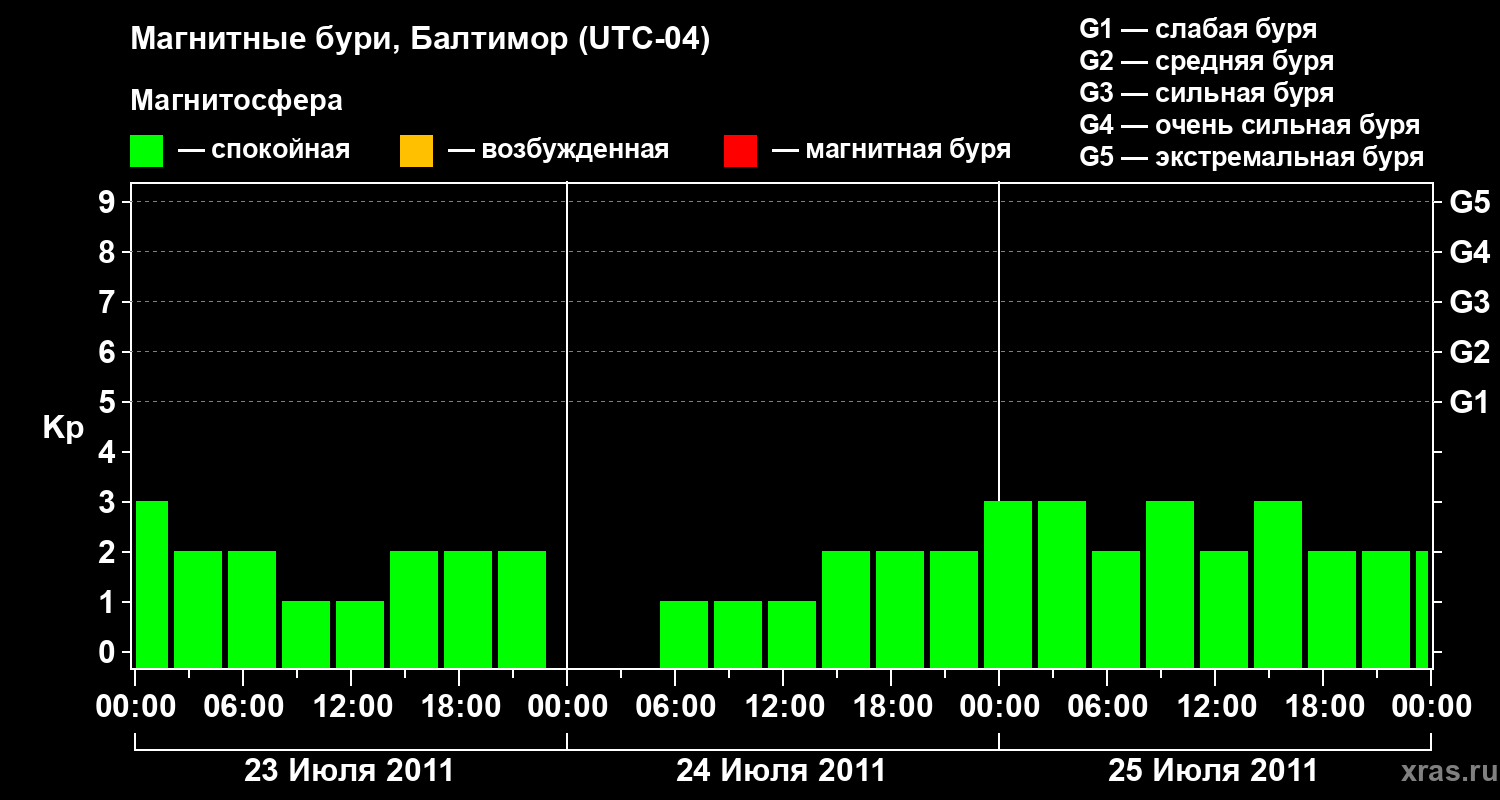Click the G1 mark on the right axis
This screenshot has height=800, width=1500.
coord(1469,402)
